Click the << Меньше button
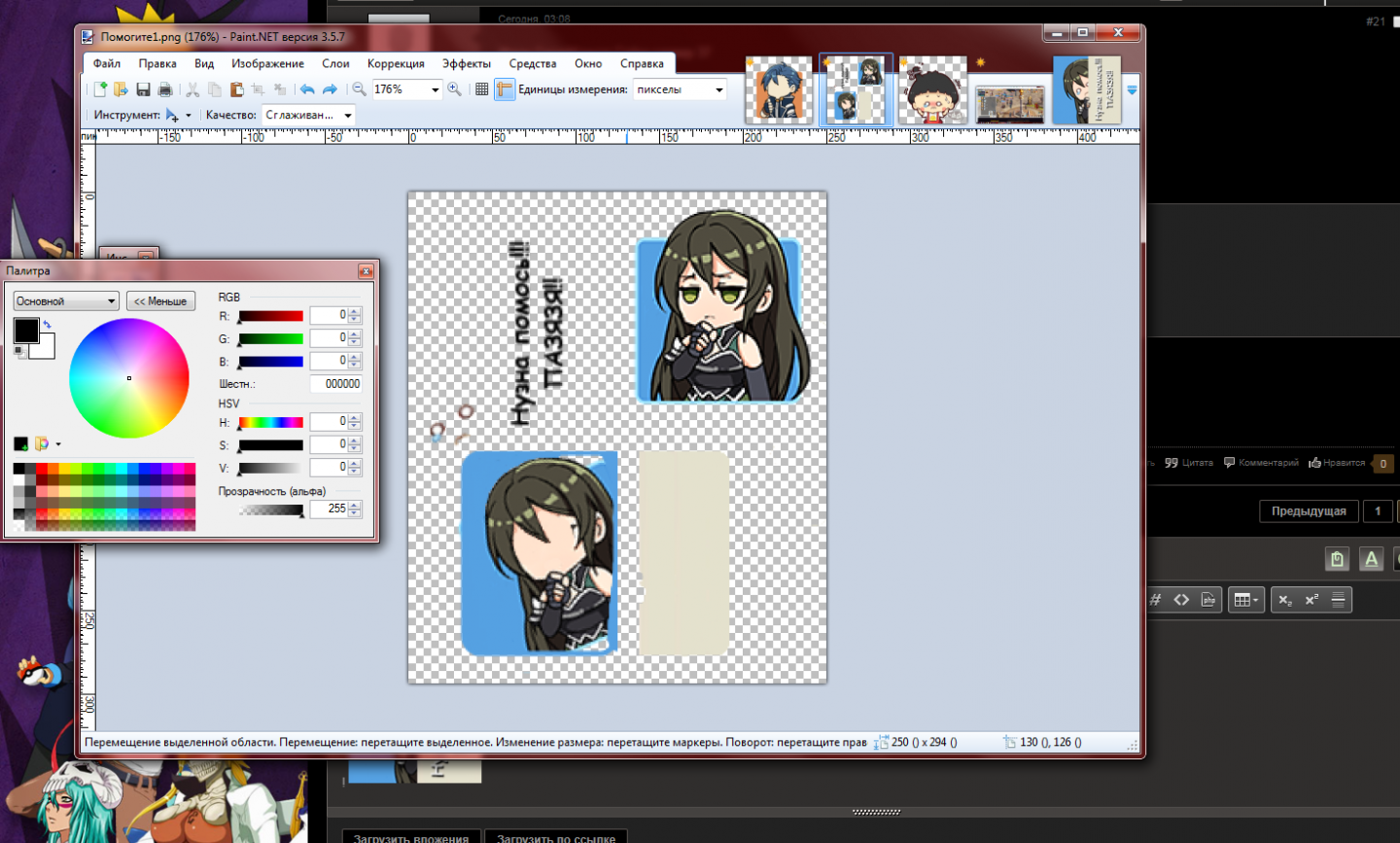The height and width of the screenshot is (843, 1400). pyautogui.click(x=160, y=301)
